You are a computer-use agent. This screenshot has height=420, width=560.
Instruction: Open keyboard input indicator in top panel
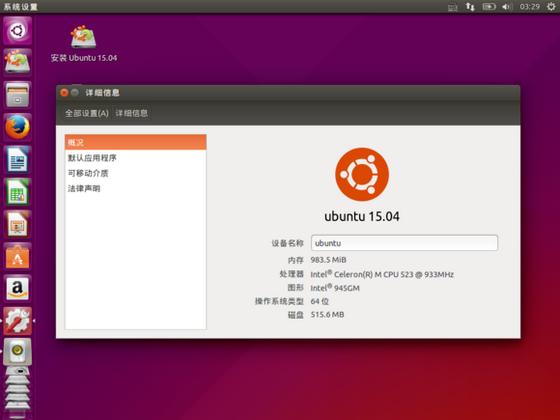pyautogui.click(x=452, y=7)
